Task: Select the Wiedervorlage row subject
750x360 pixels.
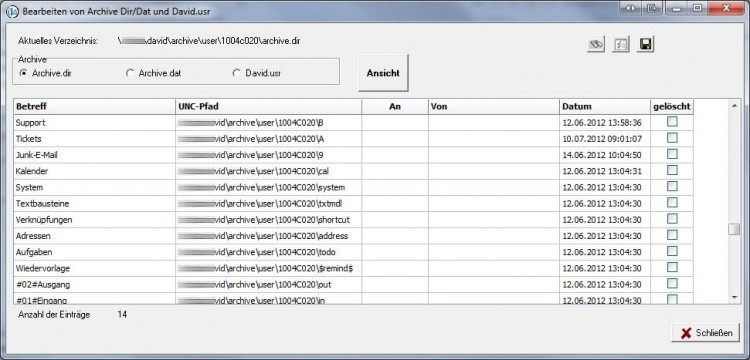Action: [43, 269]
